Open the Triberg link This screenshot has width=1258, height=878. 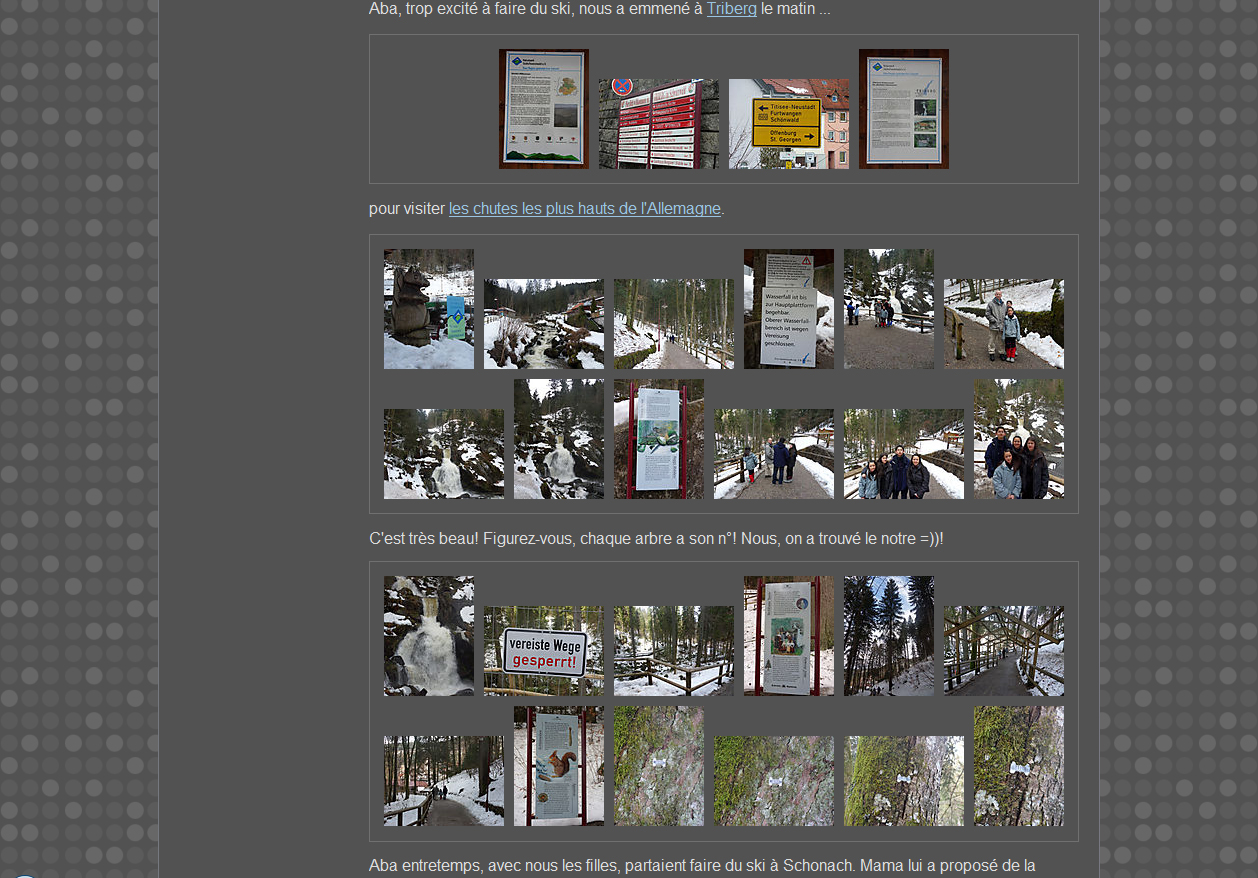731,9
